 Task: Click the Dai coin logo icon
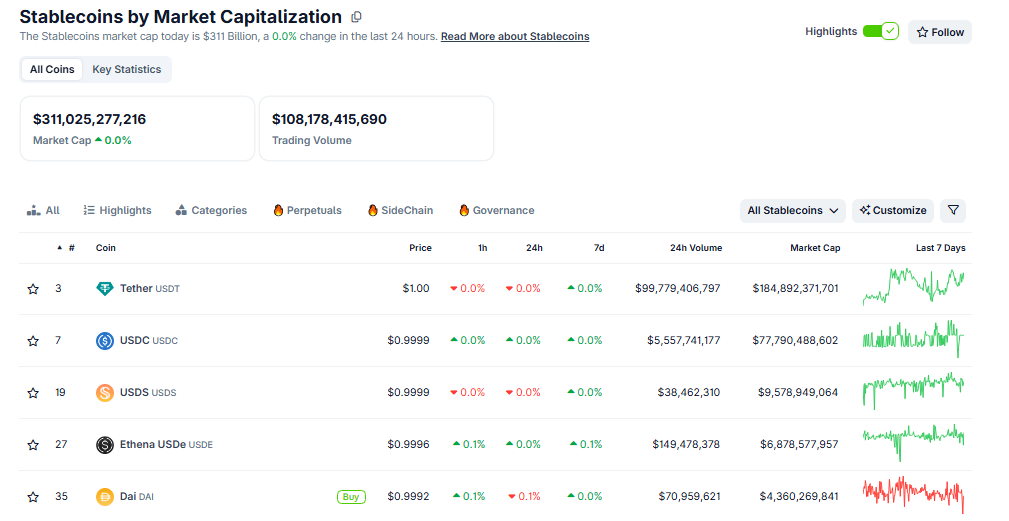105,497
